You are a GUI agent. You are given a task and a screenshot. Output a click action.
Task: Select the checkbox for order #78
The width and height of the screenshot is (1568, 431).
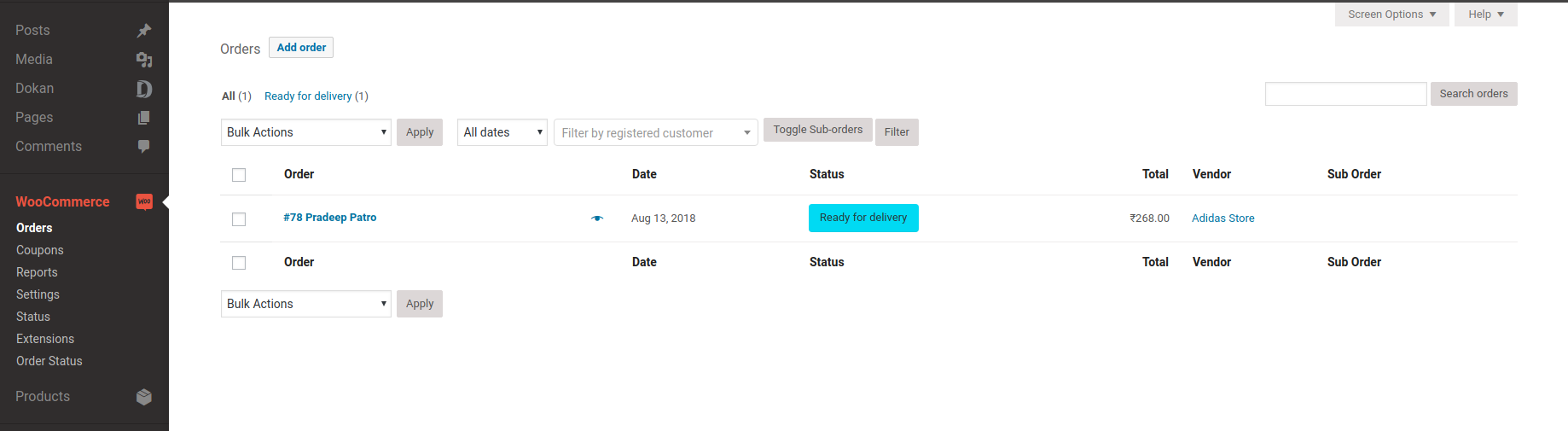click(239, 219)
